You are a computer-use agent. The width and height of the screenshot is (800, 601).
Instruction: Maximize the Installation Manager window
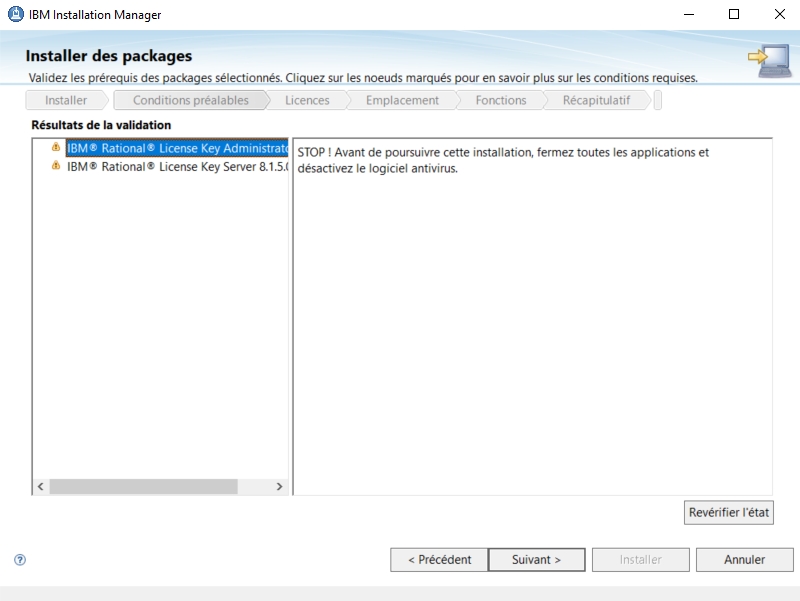(734, 14)
